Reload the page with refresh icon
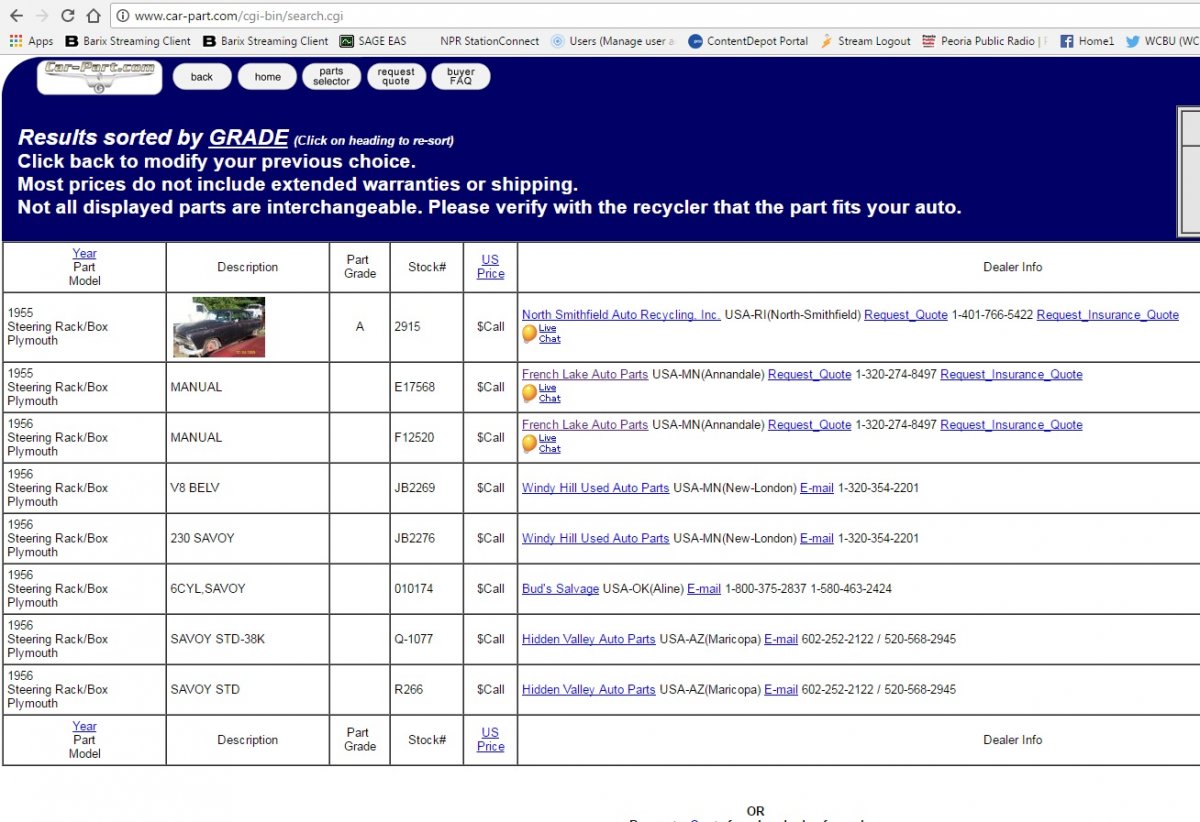The width and height of the screenshot is (1200, 822). pyautogui.click(x=67, y=16)
